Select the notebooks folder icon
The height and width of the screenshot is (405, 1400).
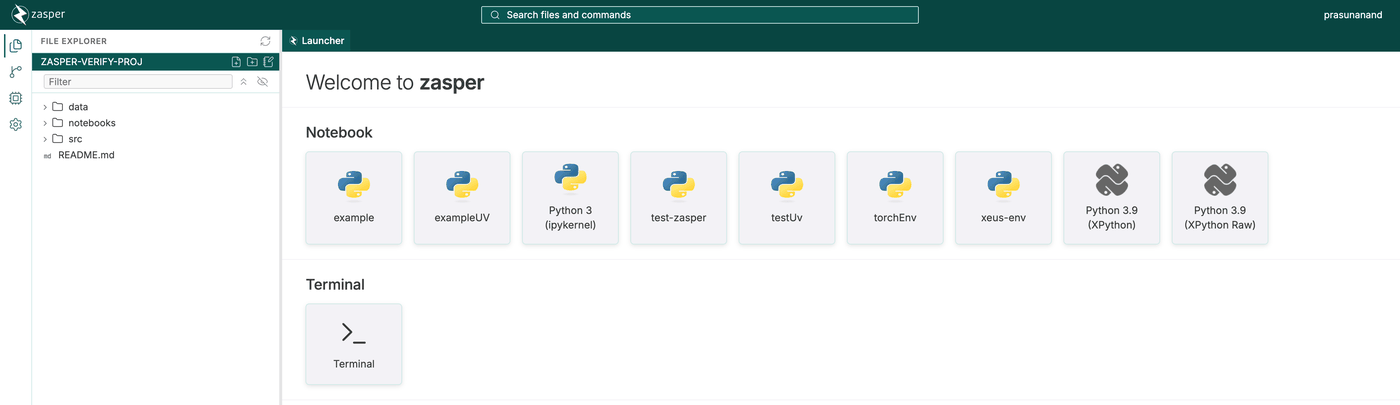[x=58, y=123]
